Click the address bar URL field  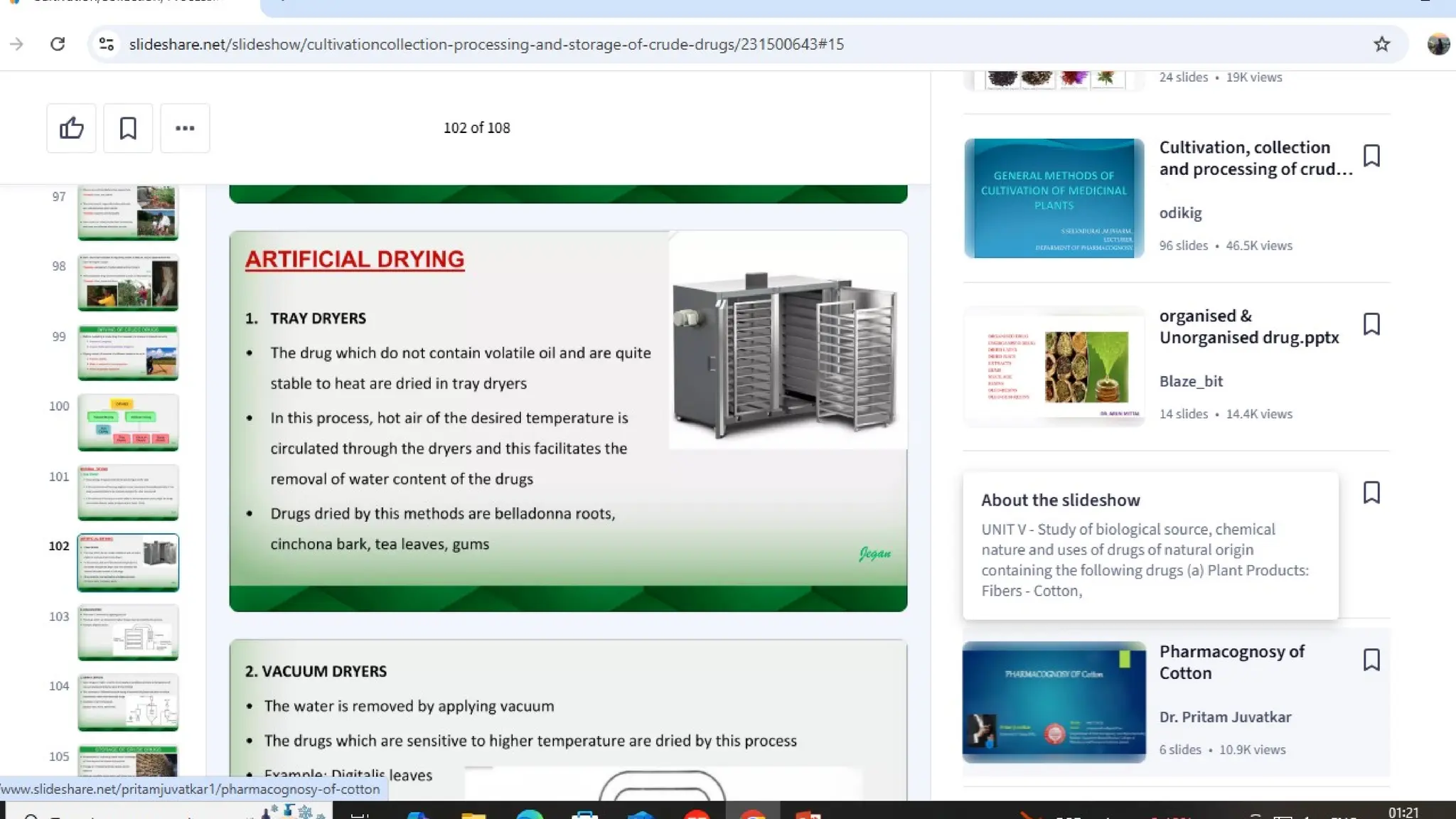point(486,44)
